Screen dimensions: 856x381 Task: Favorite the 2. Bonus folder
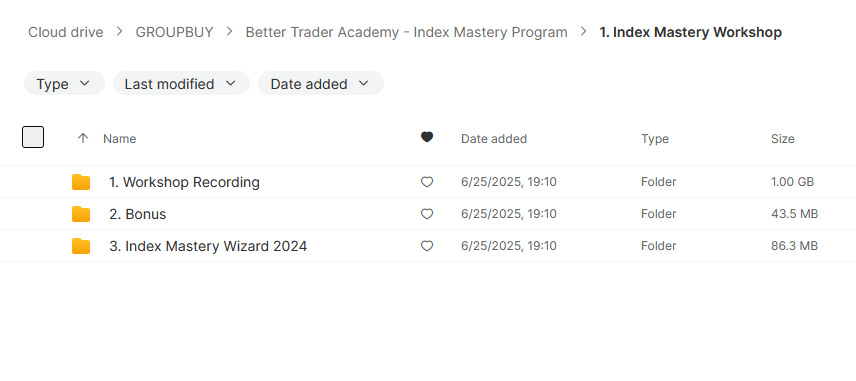(x=427, y=214)
